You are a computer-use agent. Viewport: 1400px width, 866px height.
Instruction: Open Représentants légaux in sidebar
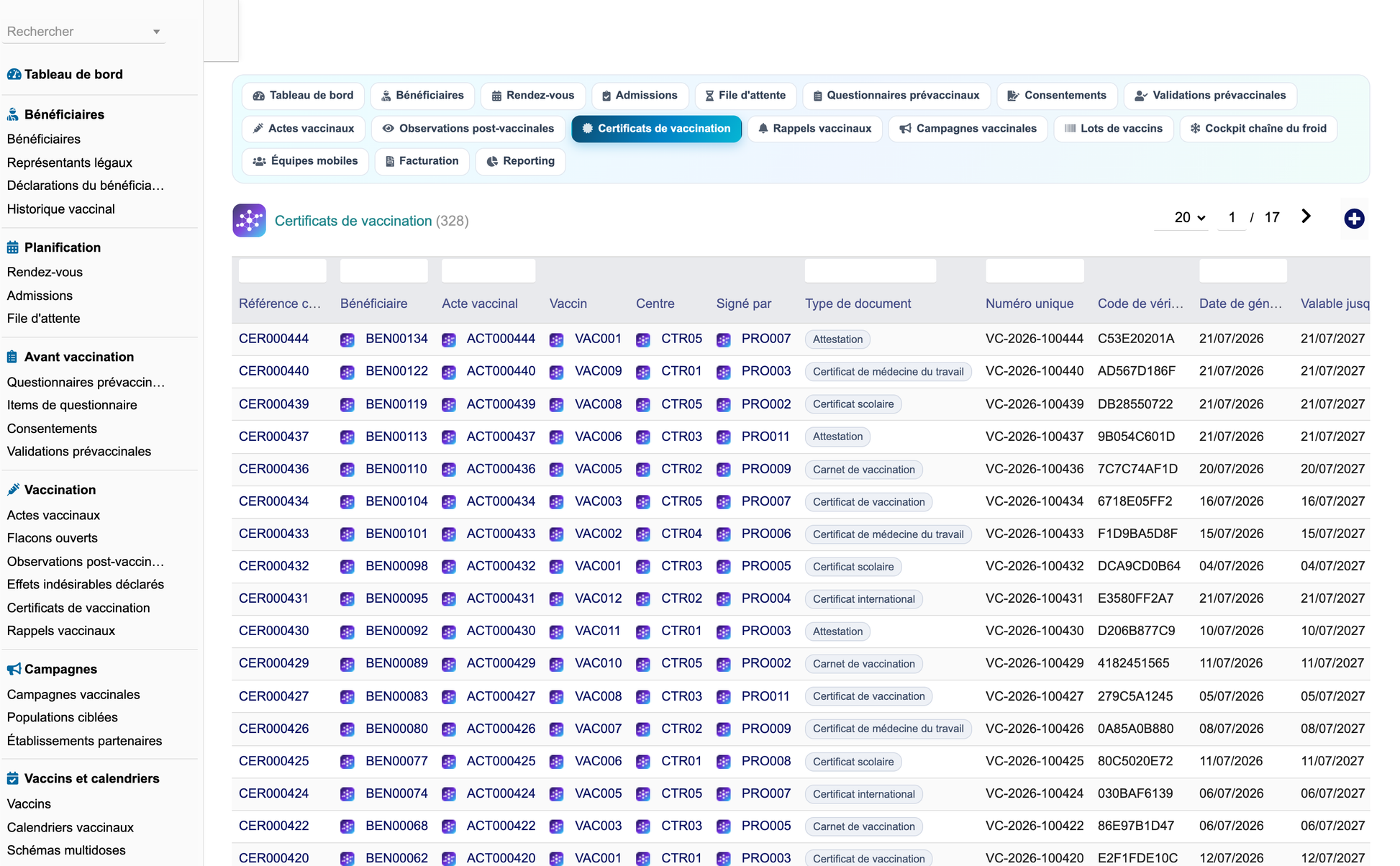pos(70,163)
